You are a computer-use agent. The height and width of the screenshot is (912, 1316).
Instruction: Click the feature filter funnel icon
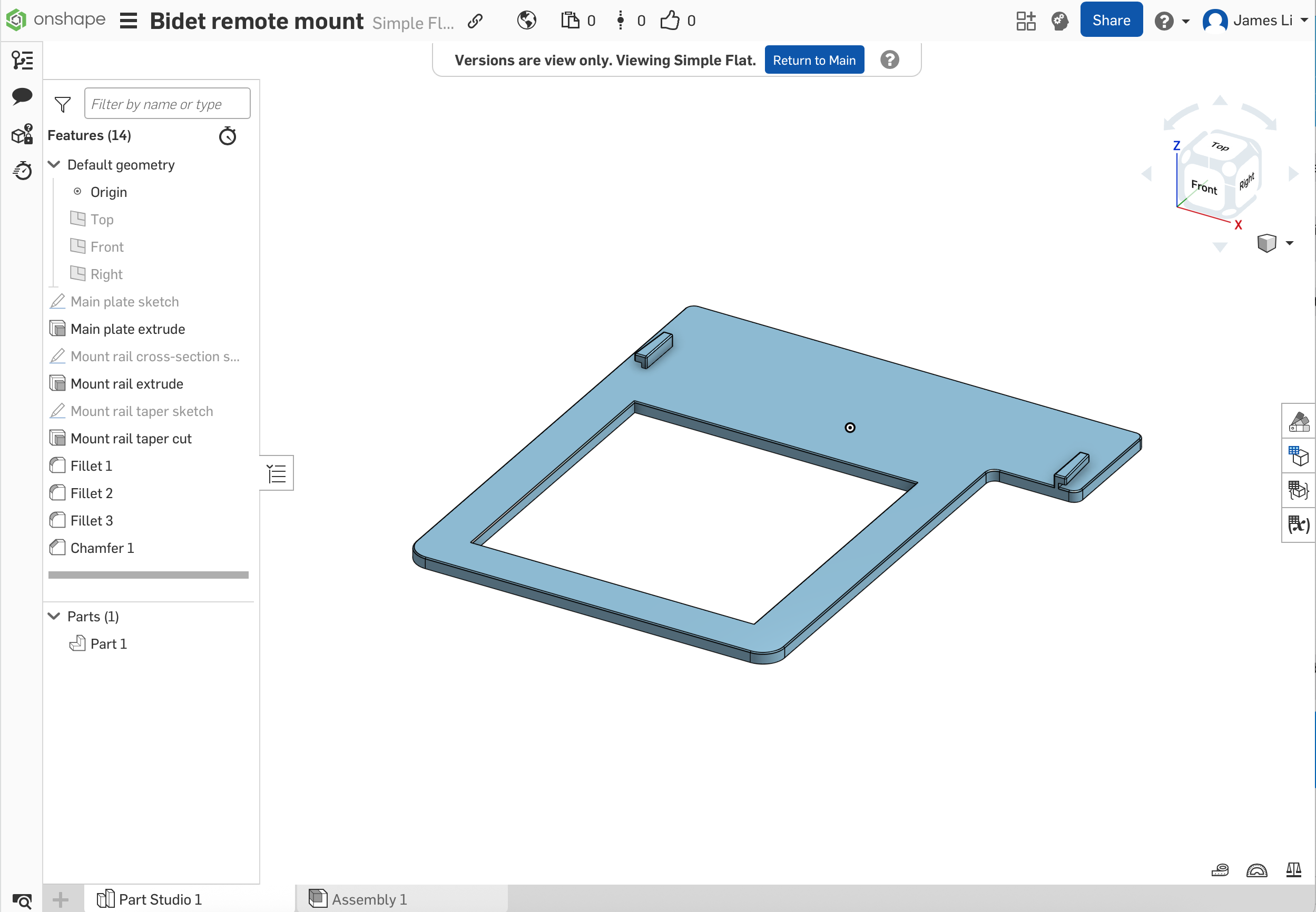pos(62,105)
